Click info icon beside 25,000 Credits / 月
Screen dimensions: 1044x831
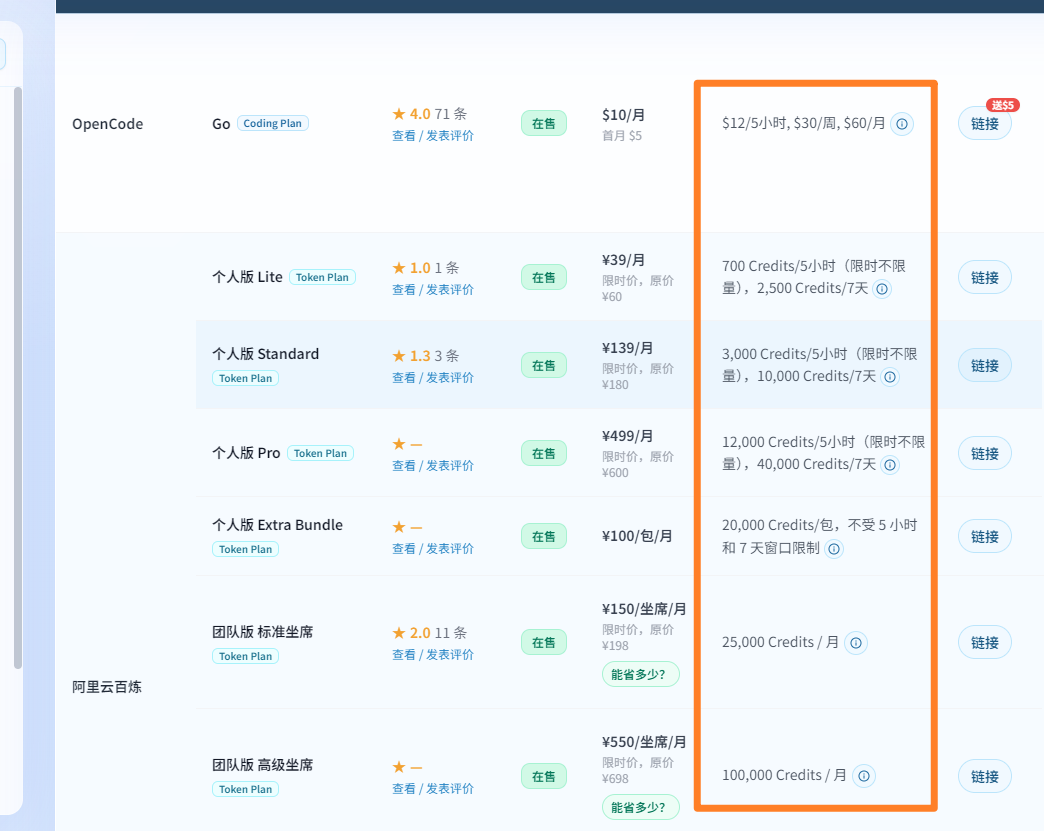click(x=856, y=643)
